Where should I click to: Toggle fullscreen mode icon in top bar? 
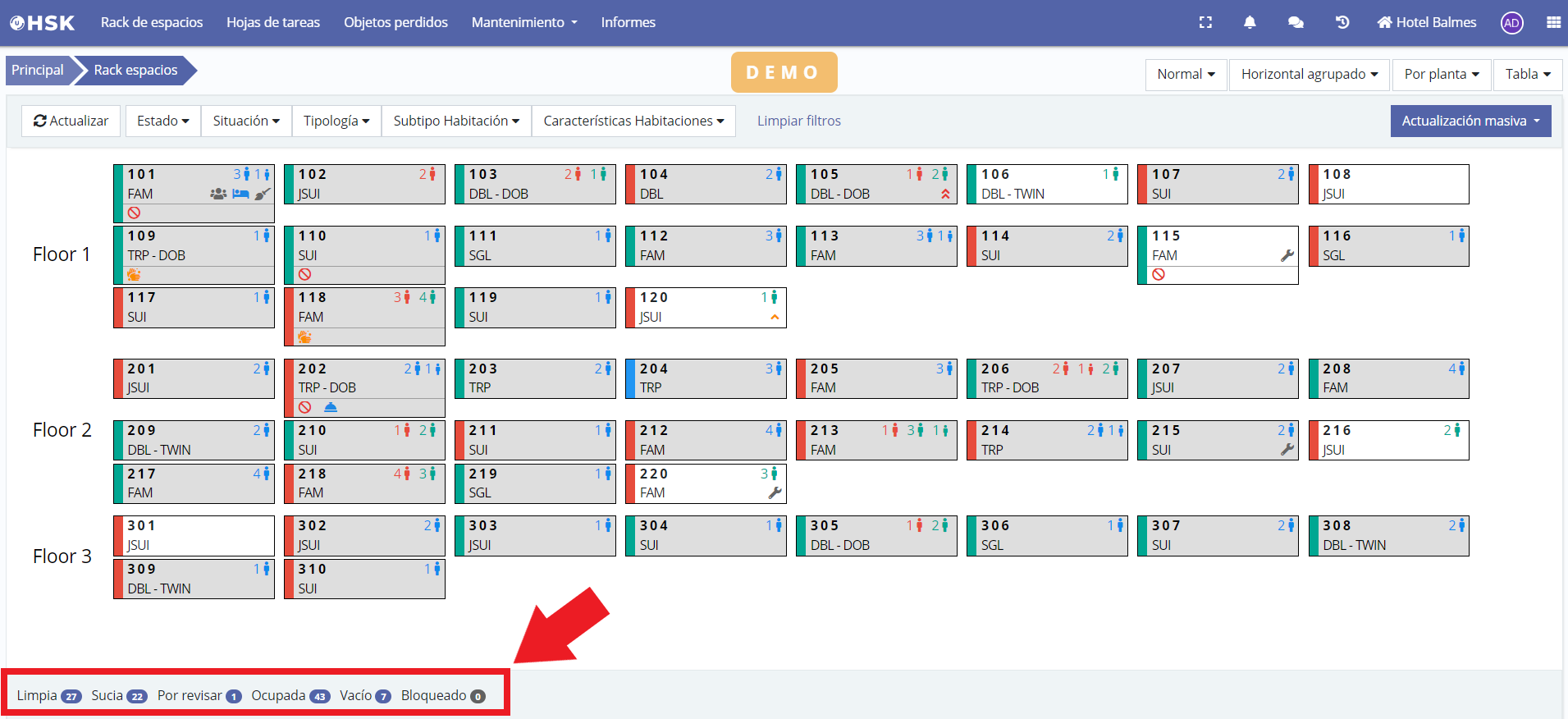point(1205,22)
